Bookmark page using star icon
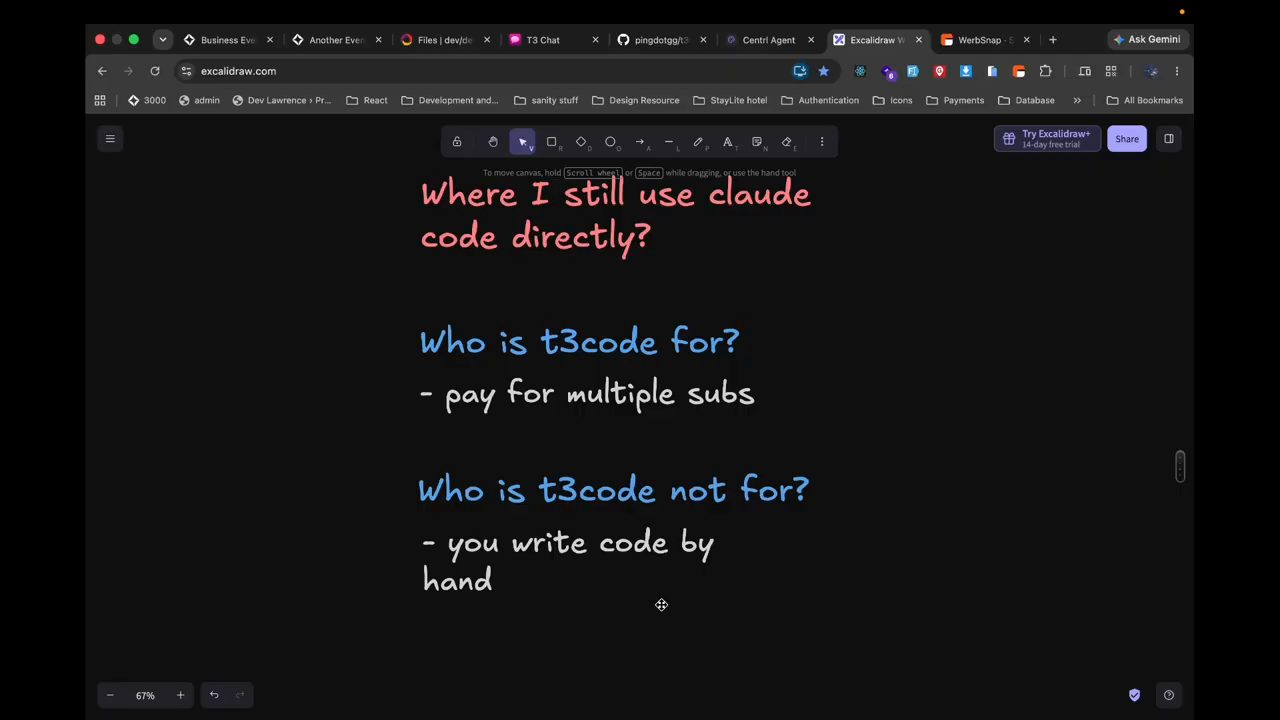Viewport: 1280px width, 720px height. click(823, 71)
